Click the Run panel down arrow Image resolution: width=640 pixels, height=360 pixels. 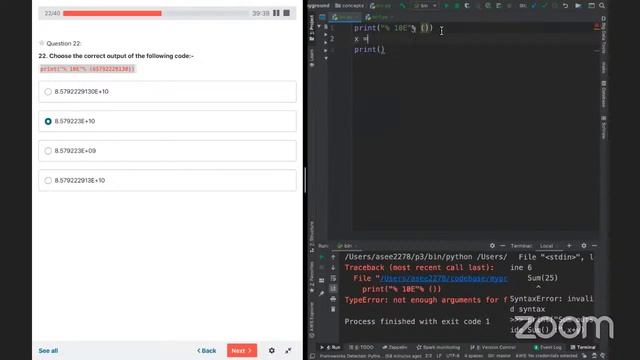333,268
